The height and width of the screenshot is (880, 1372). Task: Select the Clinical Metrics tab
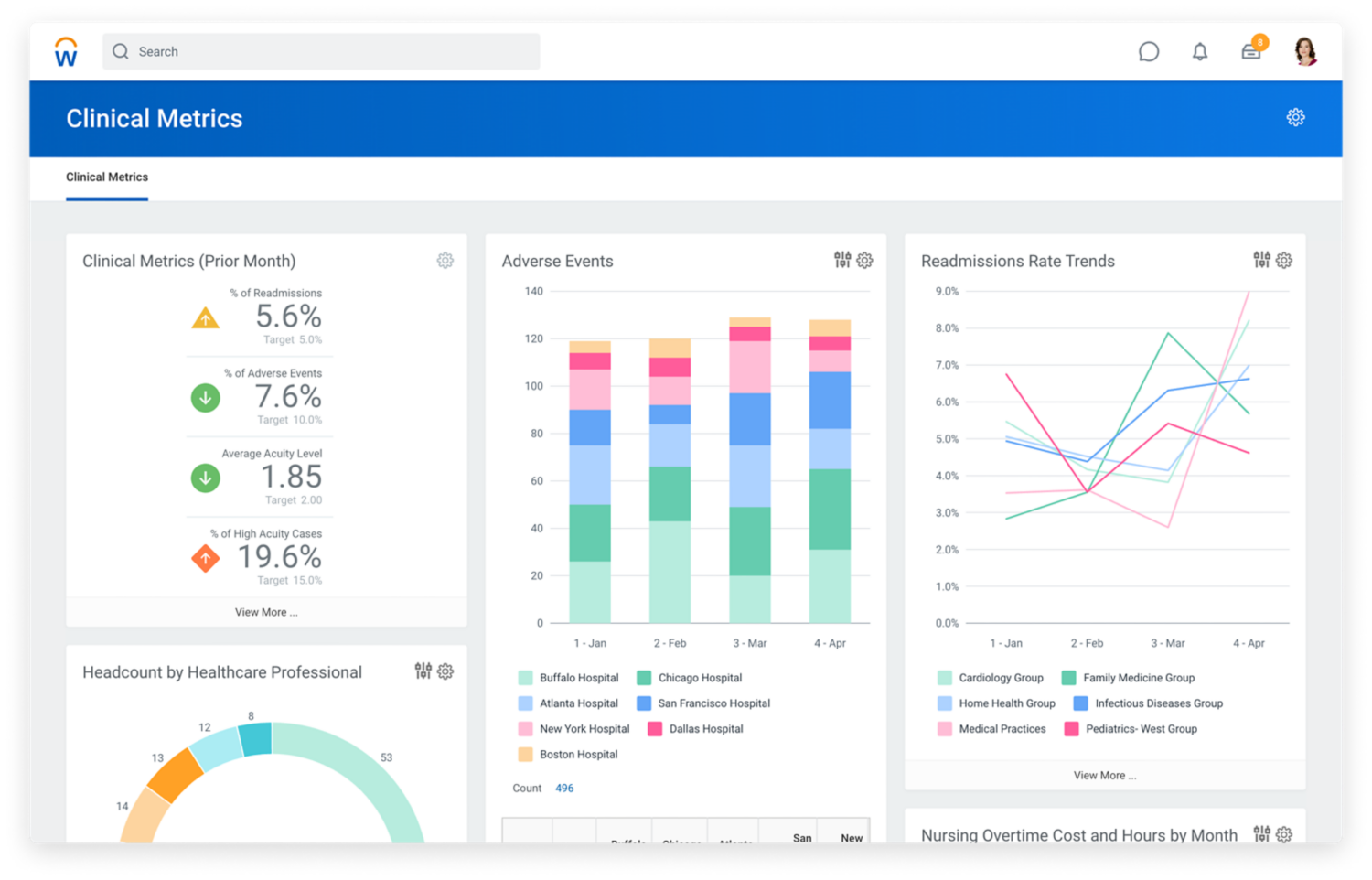107,177
